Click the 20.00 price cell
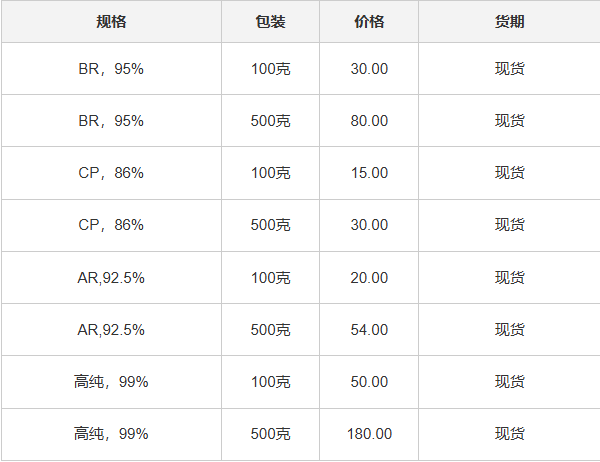The height and width of the screenshot is (462, 600). pyautogui.click(x=369, y=277)
